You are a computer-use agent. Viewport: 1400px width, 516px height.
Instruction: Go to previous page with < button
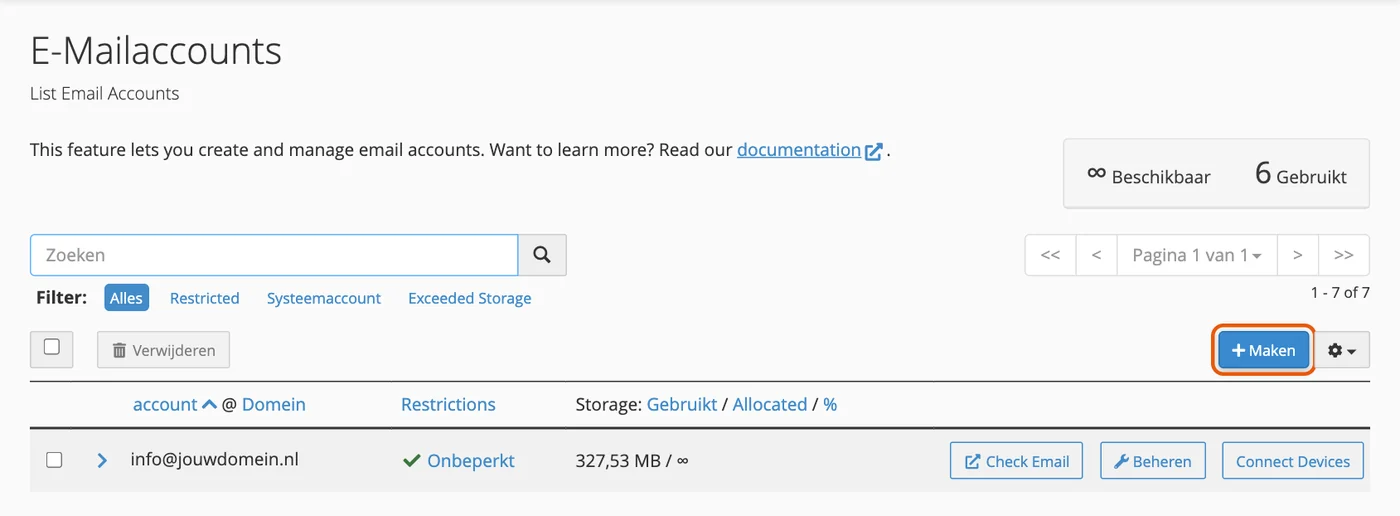pos(1096,255)
